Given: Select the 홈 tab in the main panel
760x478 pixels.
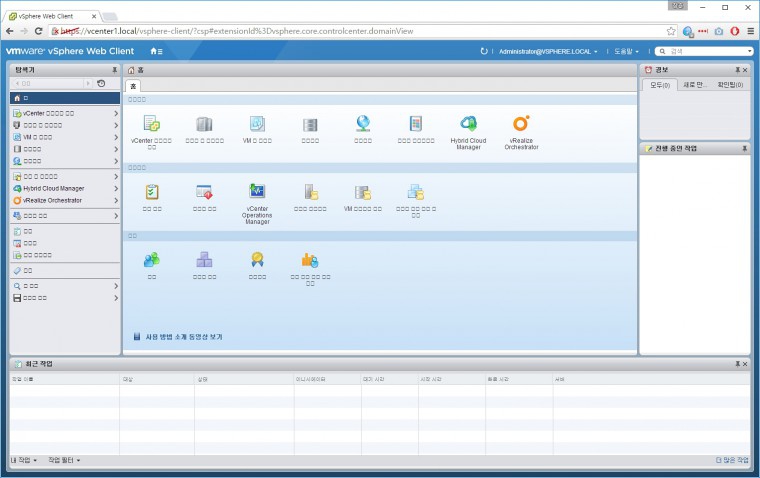Looking at the screenshot, I should [x=133, y=86].
